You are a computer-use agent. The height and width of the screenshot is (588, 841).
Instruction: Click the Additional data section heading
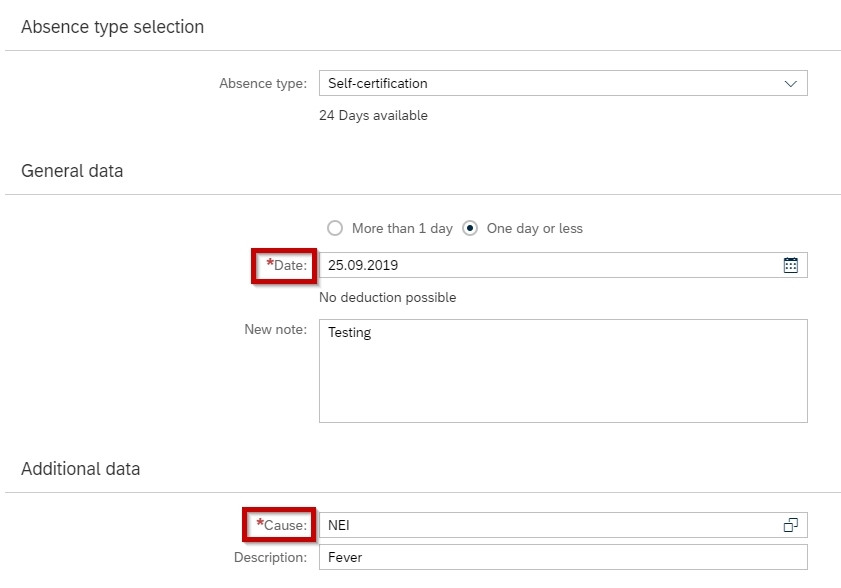coord(80,469)
